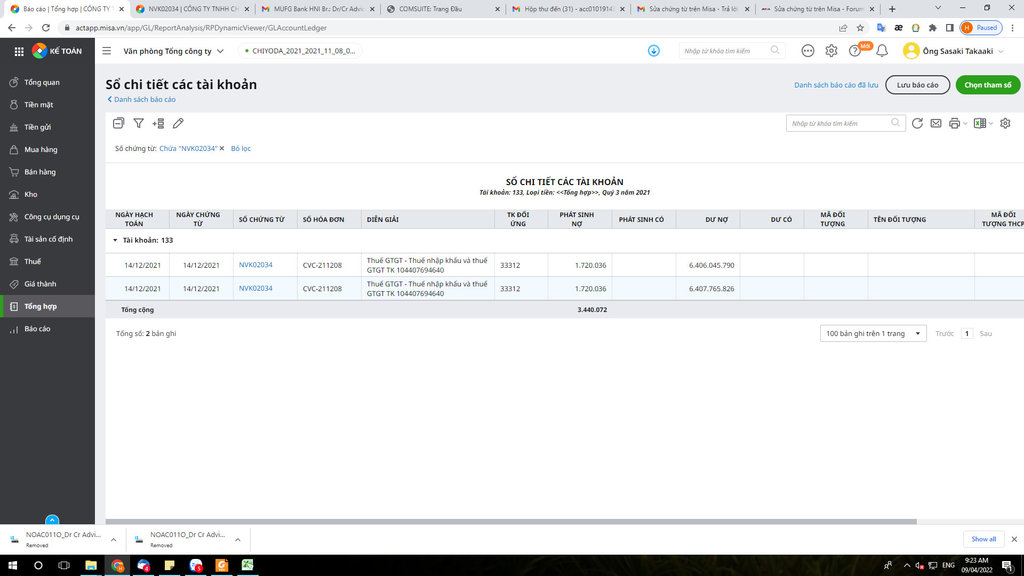Open report customization gear icon
The width and height of the screenshot is (1024, 576).
pyautogui.click(x=1005, y=123)
